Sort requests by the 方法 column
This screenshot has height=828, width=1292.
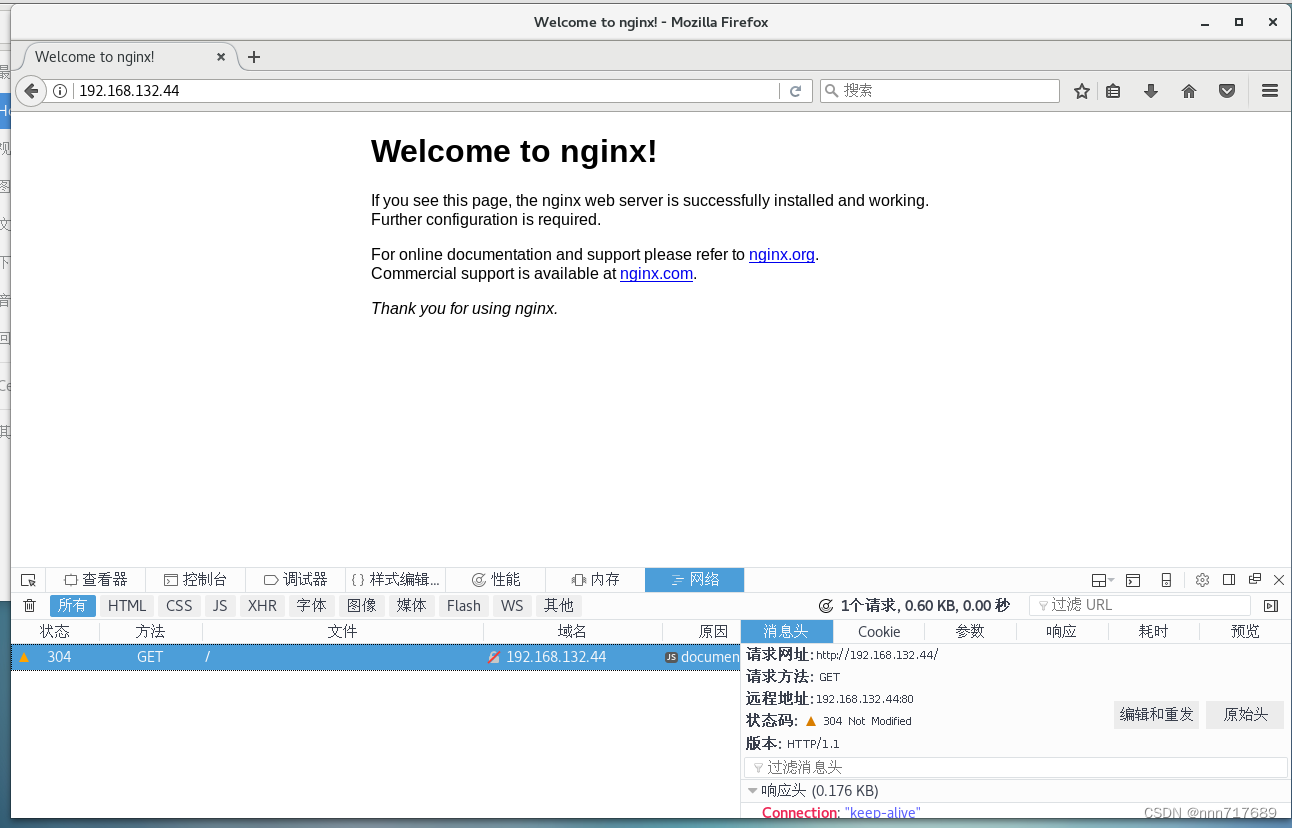[x=151, y=632]
